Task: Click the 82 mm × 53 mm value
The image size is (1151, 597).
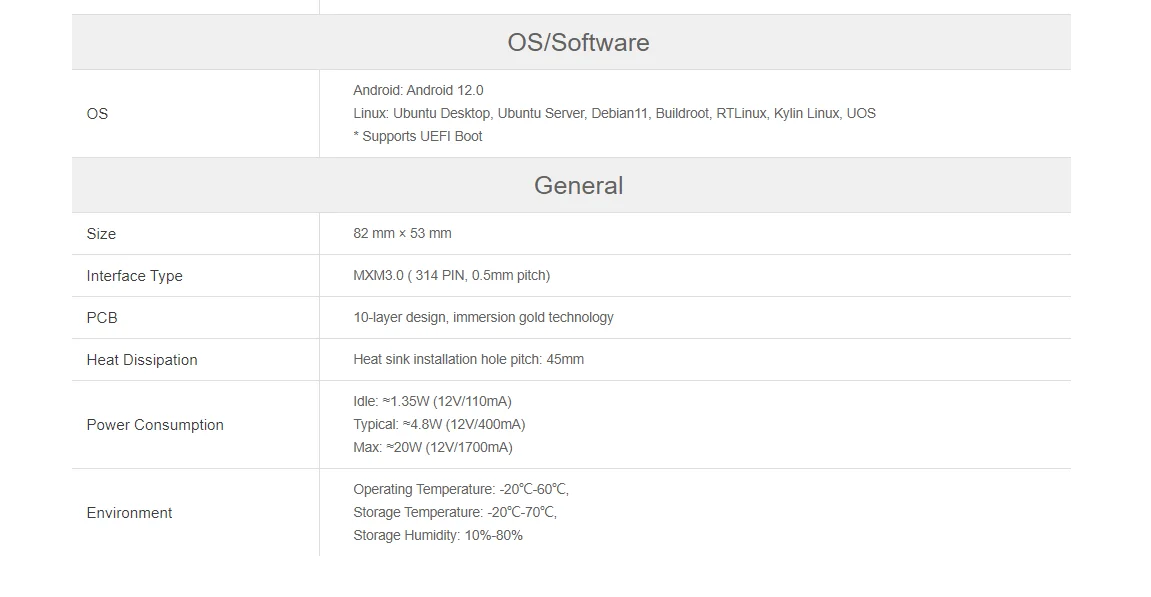Action: 402,233
